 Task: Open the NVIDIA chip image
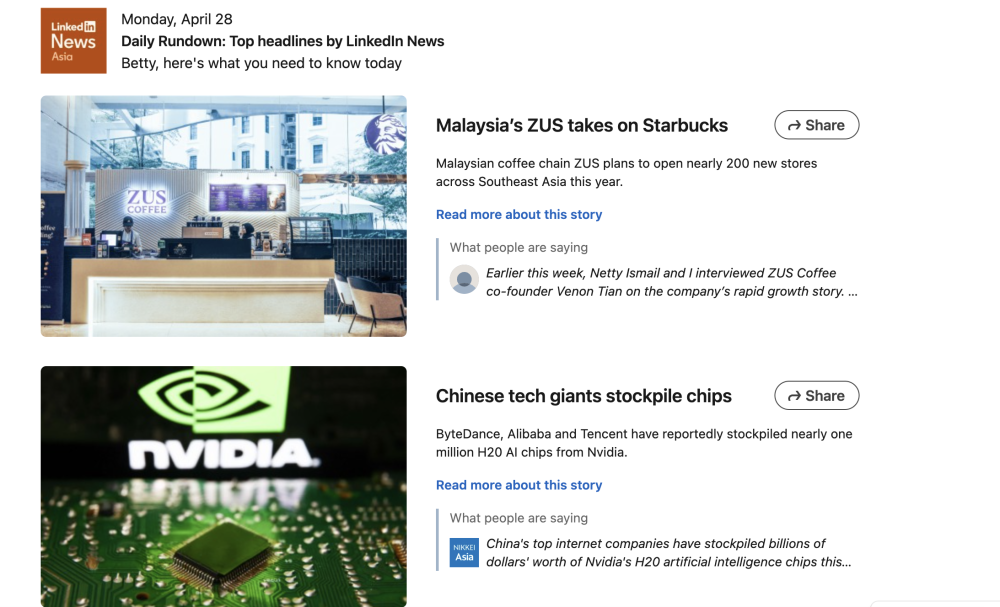tap(224, 486)
